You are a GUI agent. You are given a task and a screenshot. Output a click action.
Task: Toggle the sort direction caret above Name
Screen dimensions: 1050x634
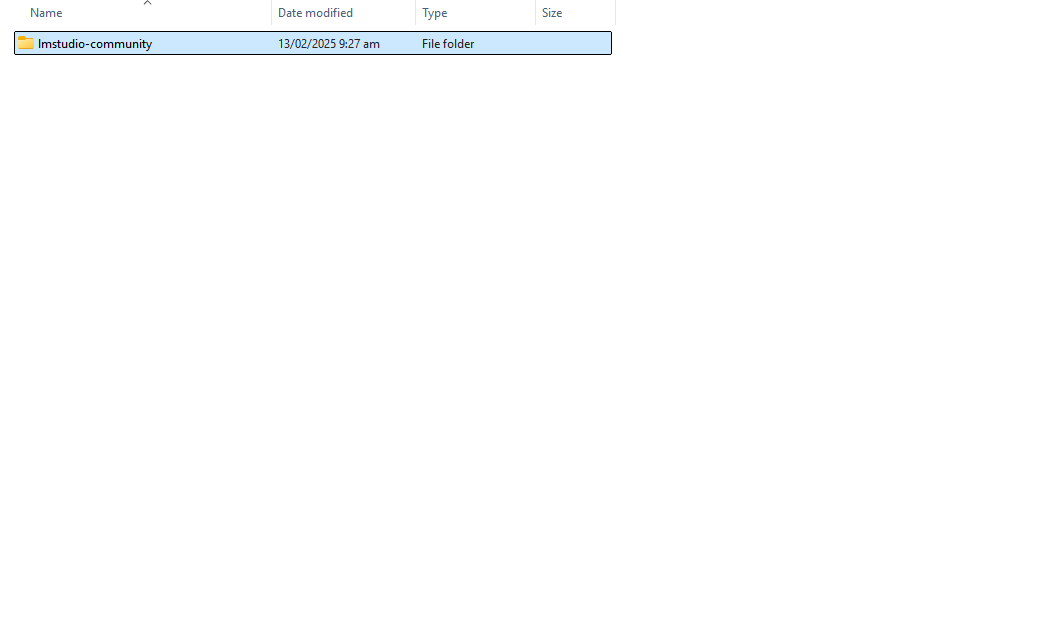pos(147,3)
